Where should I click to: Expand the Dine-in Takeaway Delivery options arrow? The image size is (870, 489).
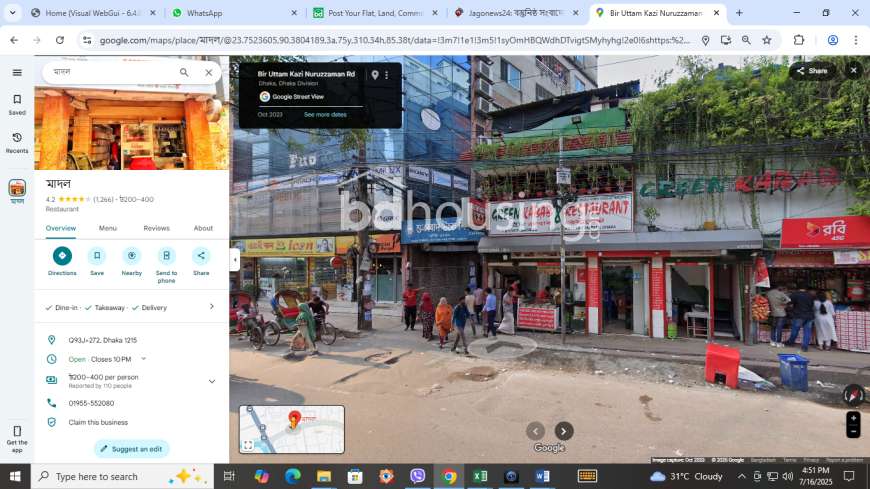coord(211,306)
